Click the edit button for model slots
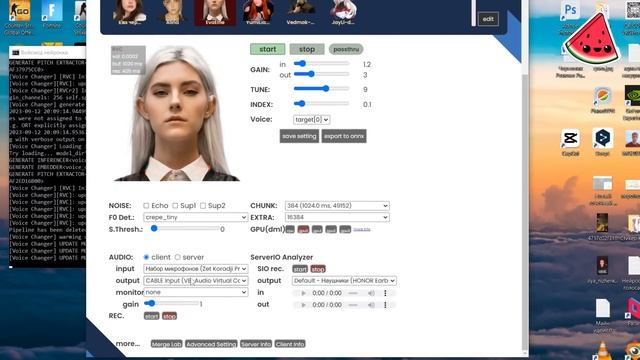The height and width of the screenshot is (360, 640). coord(488,19)
